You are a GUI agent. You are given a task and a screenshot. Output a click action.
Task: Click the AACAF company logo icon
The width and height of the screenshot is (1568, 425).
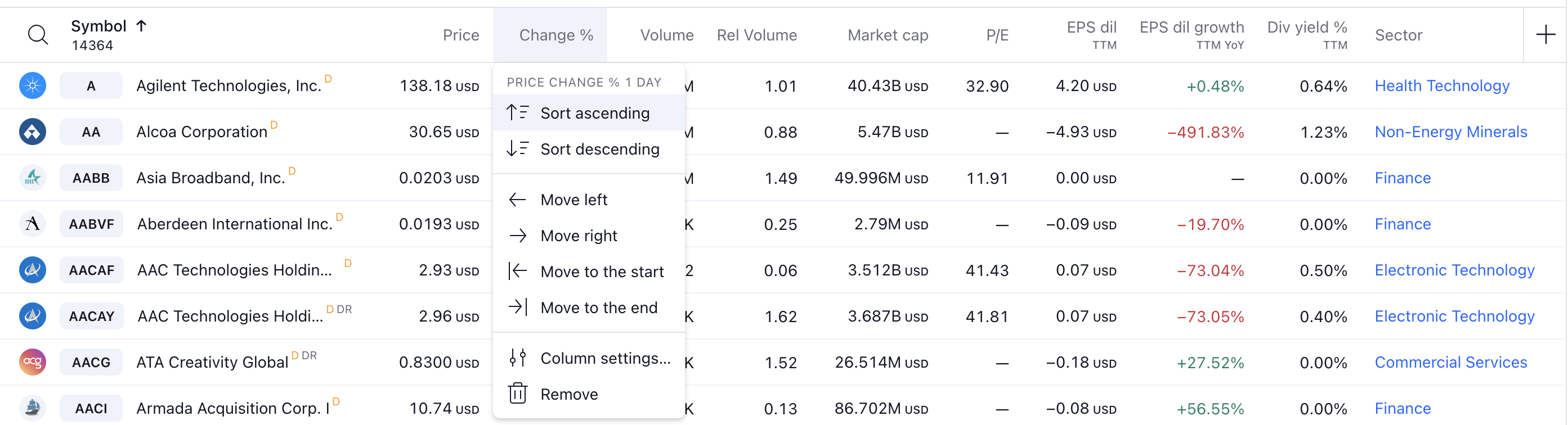pos(32,270)
